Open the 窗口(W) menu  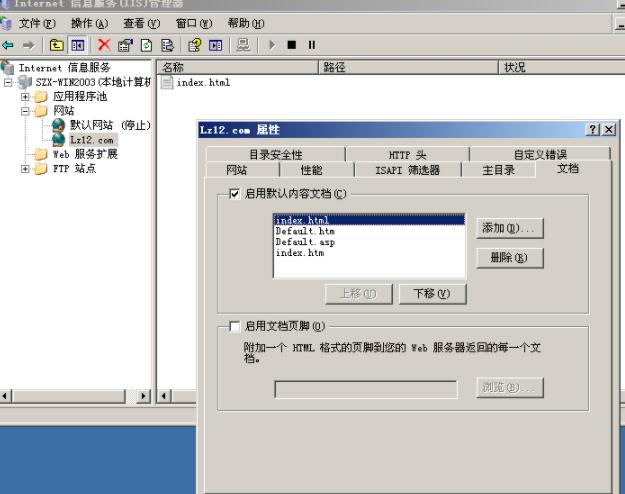pos(194,24)
